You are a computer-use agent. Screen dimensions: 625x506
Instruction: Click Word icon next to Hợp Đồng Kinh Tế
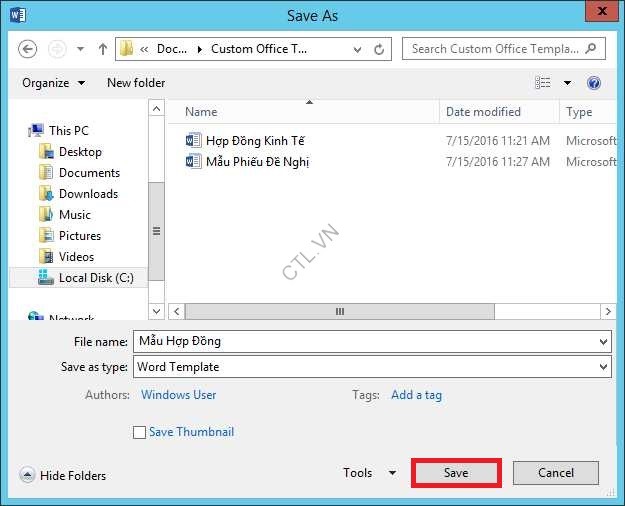pos(193,140)
